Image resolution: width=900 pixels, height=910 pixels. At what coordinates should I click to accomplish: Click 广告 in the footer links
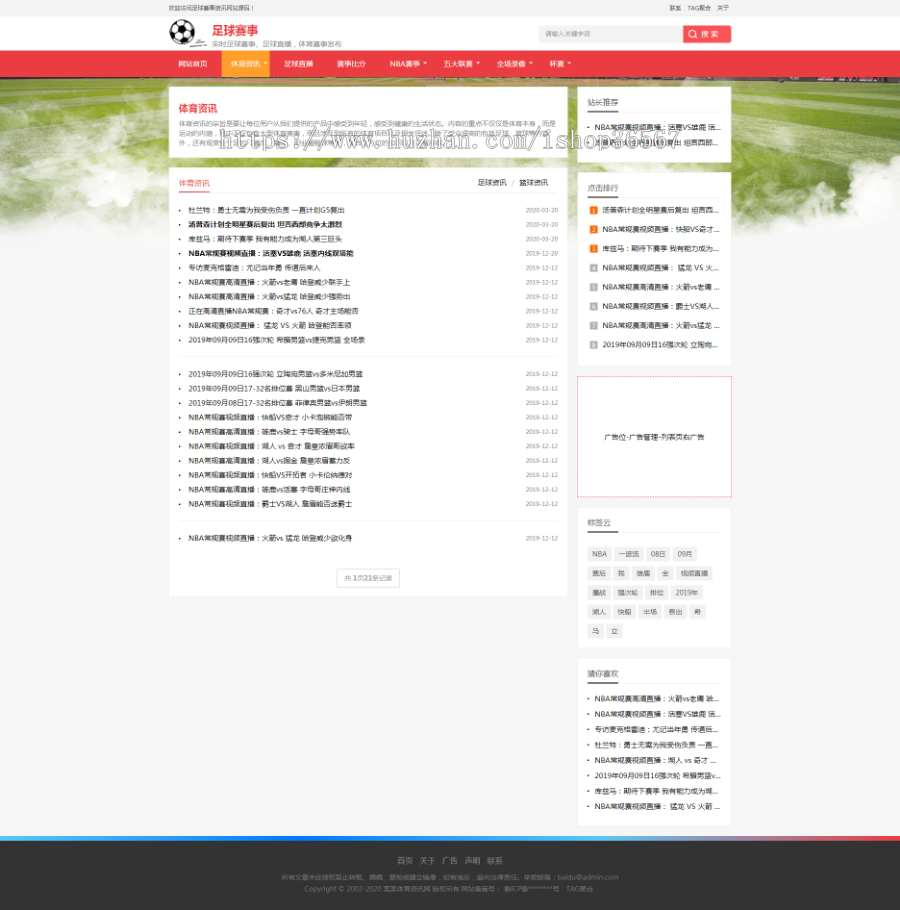(450, 861)
